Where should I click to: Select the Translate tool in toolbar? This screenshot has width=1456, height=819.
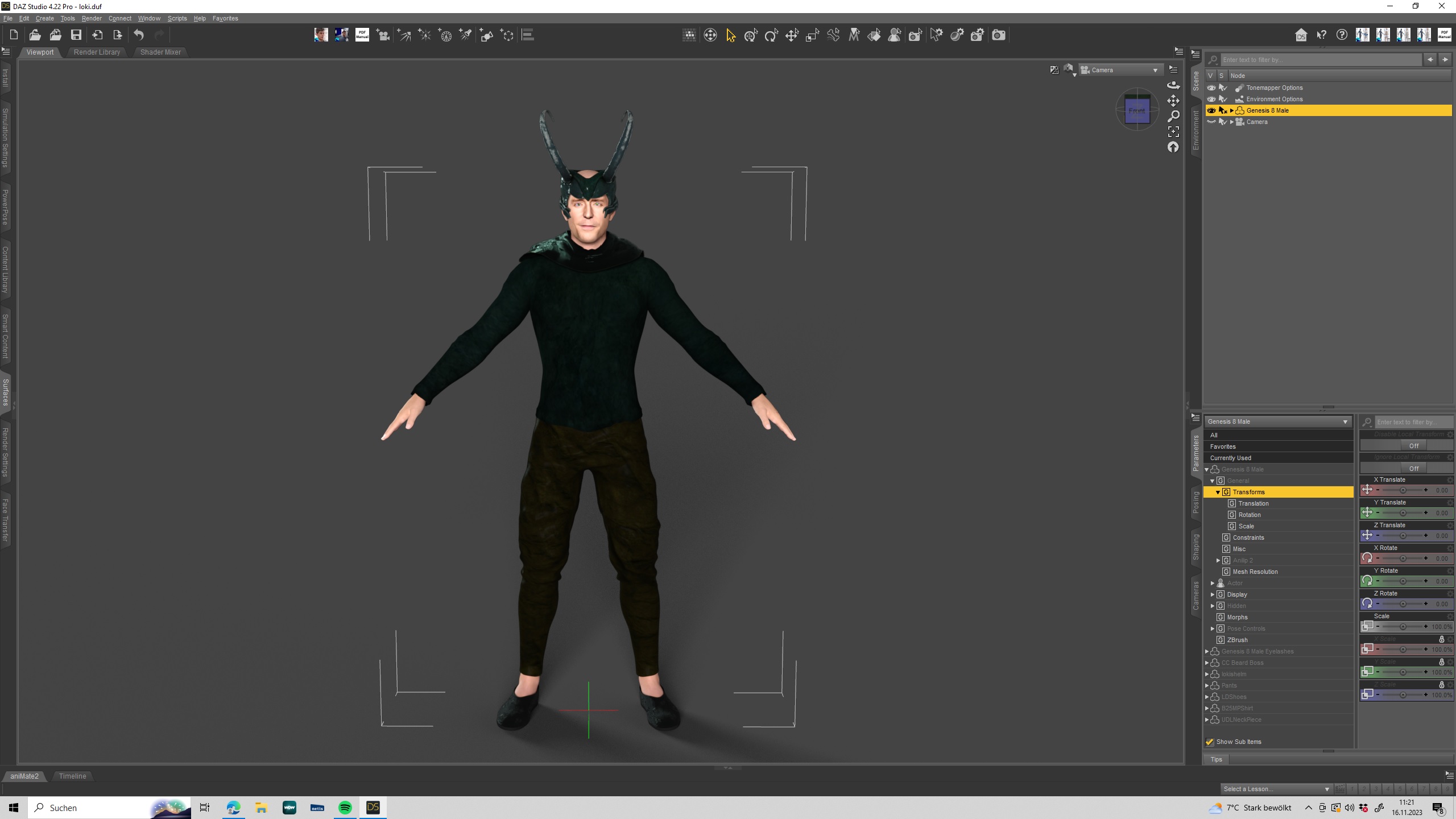point(792,35)
